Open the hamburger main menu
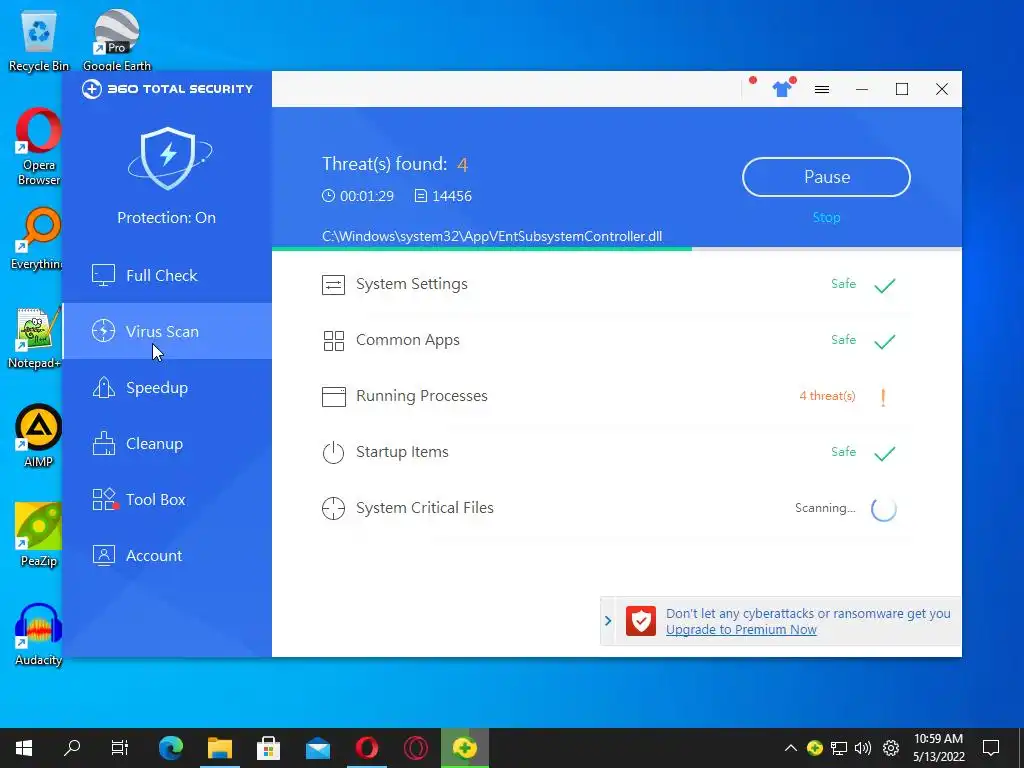Screen dimensions: 1024x768 [x=822, y=89]
